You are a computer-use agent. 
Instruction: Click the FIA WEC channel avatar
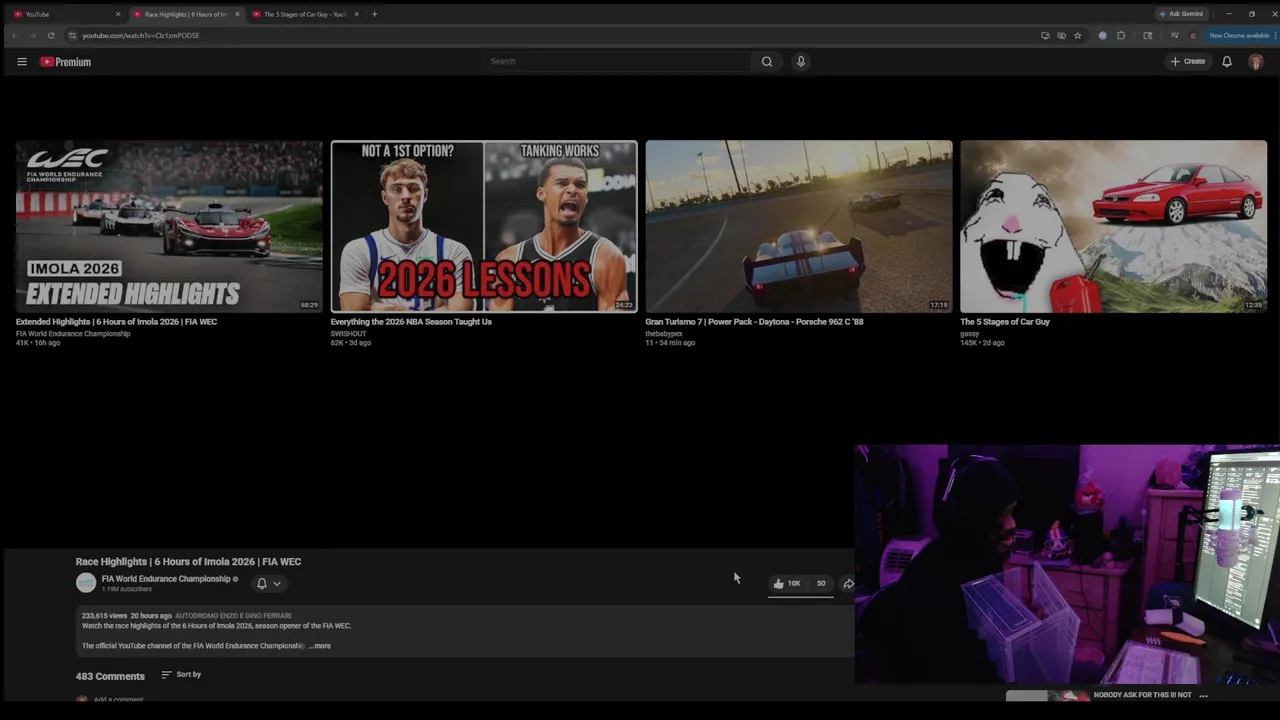tap(86, 583)
